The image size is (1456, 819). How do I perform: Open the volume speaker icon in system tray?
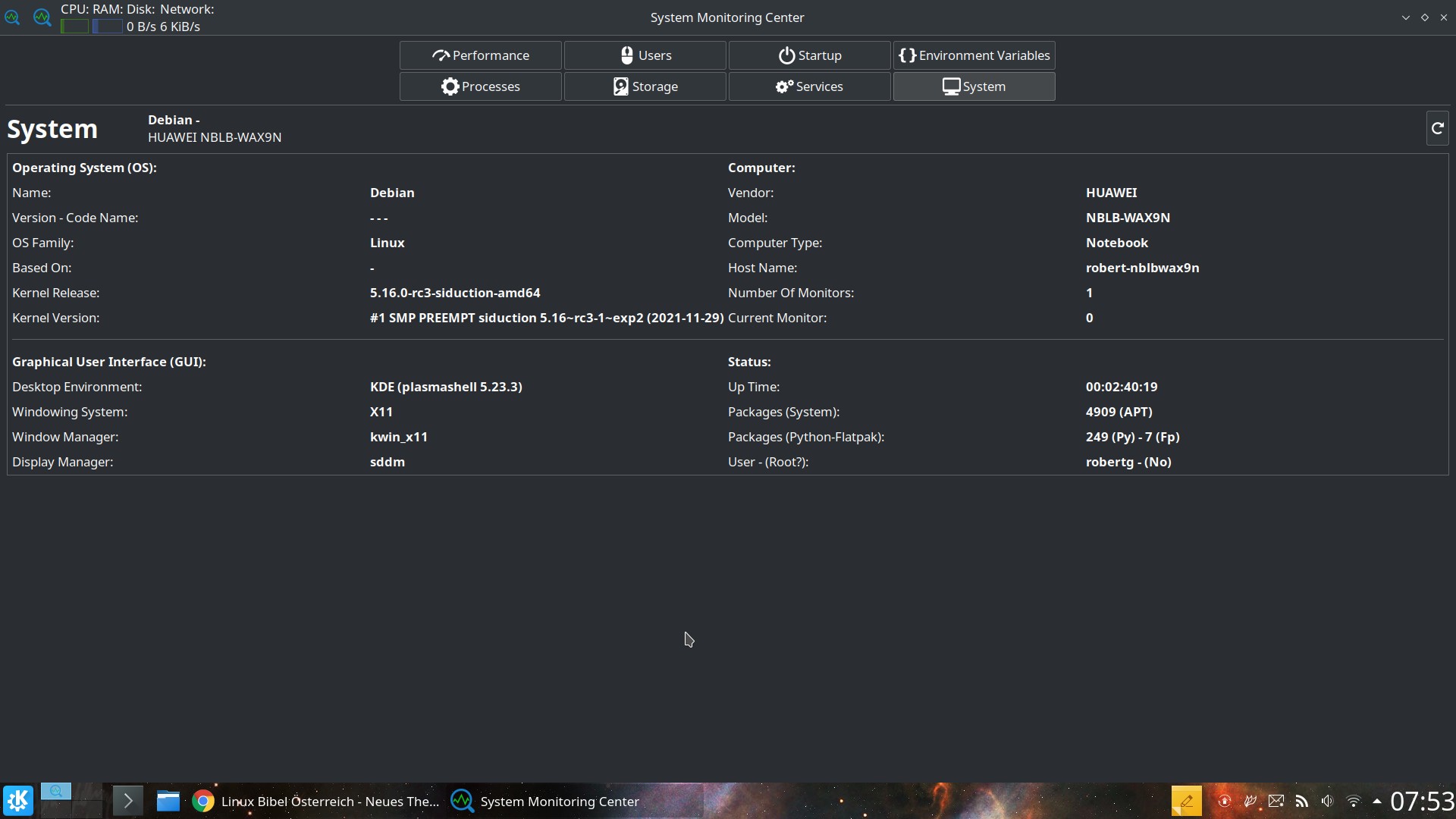[x=1327, y=801]
